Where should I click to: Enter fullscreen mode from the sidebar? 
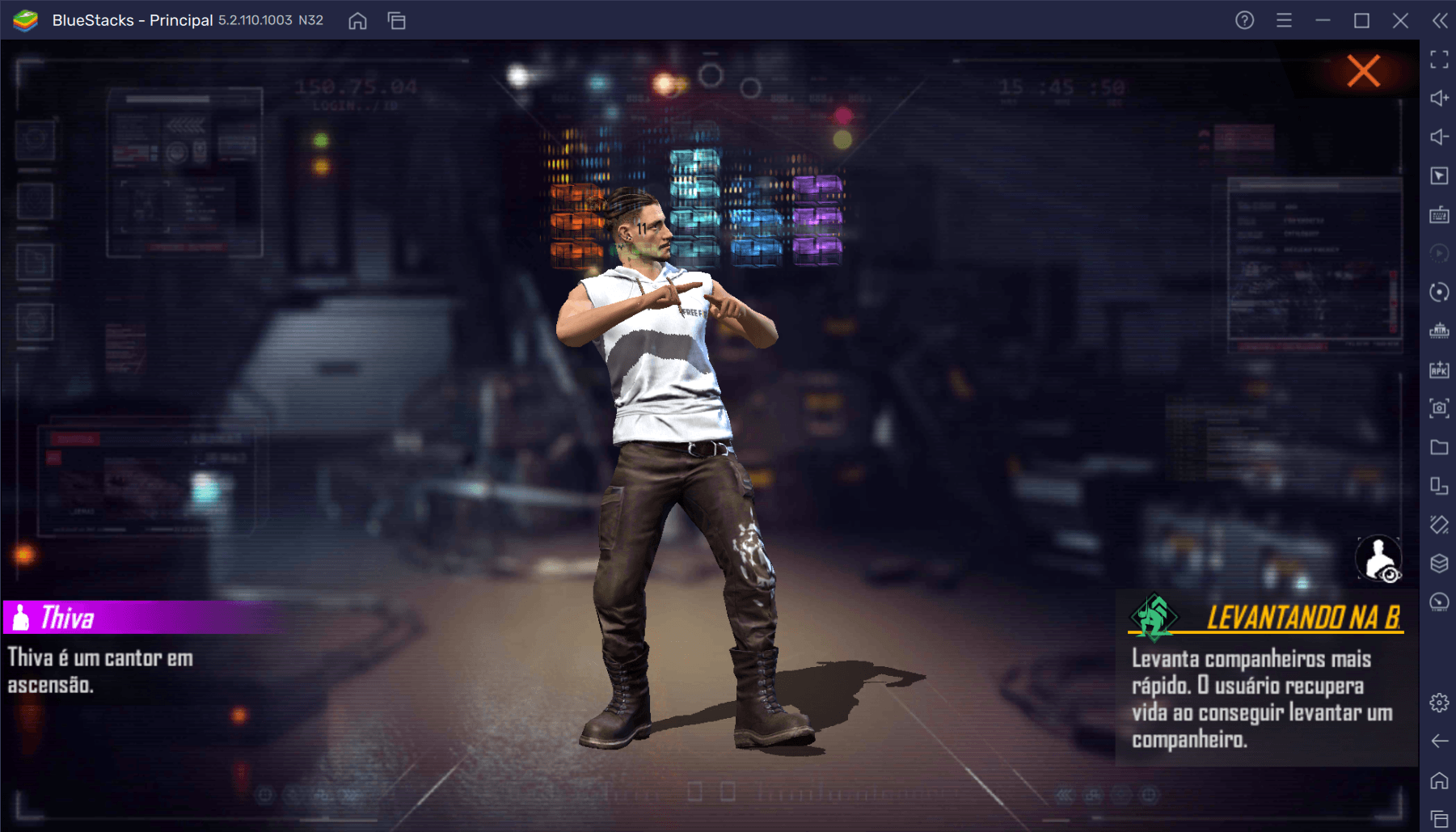[1439, 59]
